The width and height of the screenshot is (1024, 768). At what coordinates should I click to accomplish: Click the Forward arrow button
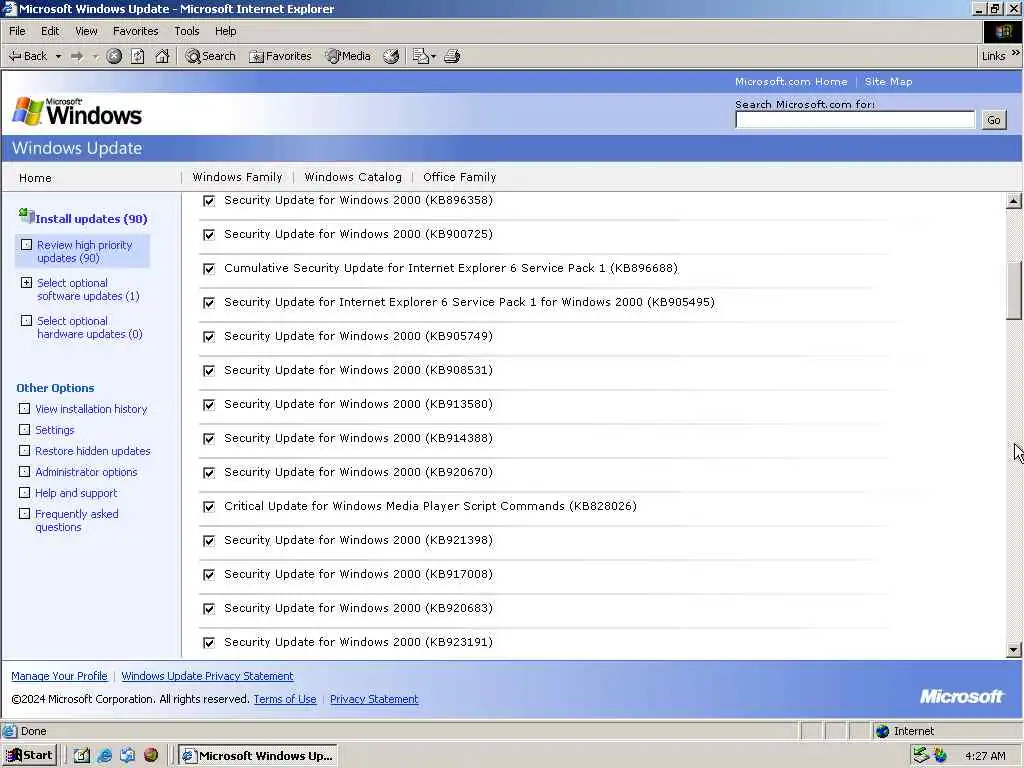tap(77, 56)
